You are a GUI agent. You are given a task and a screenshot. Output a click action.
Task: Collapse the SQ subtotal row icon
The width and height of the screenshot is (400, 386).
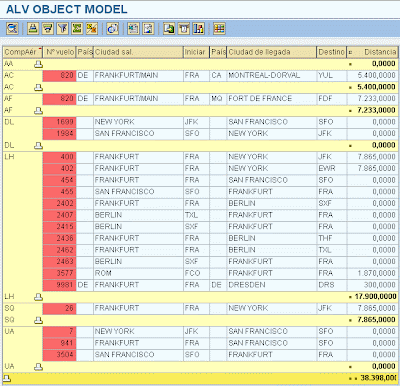[x=38, y=320]
